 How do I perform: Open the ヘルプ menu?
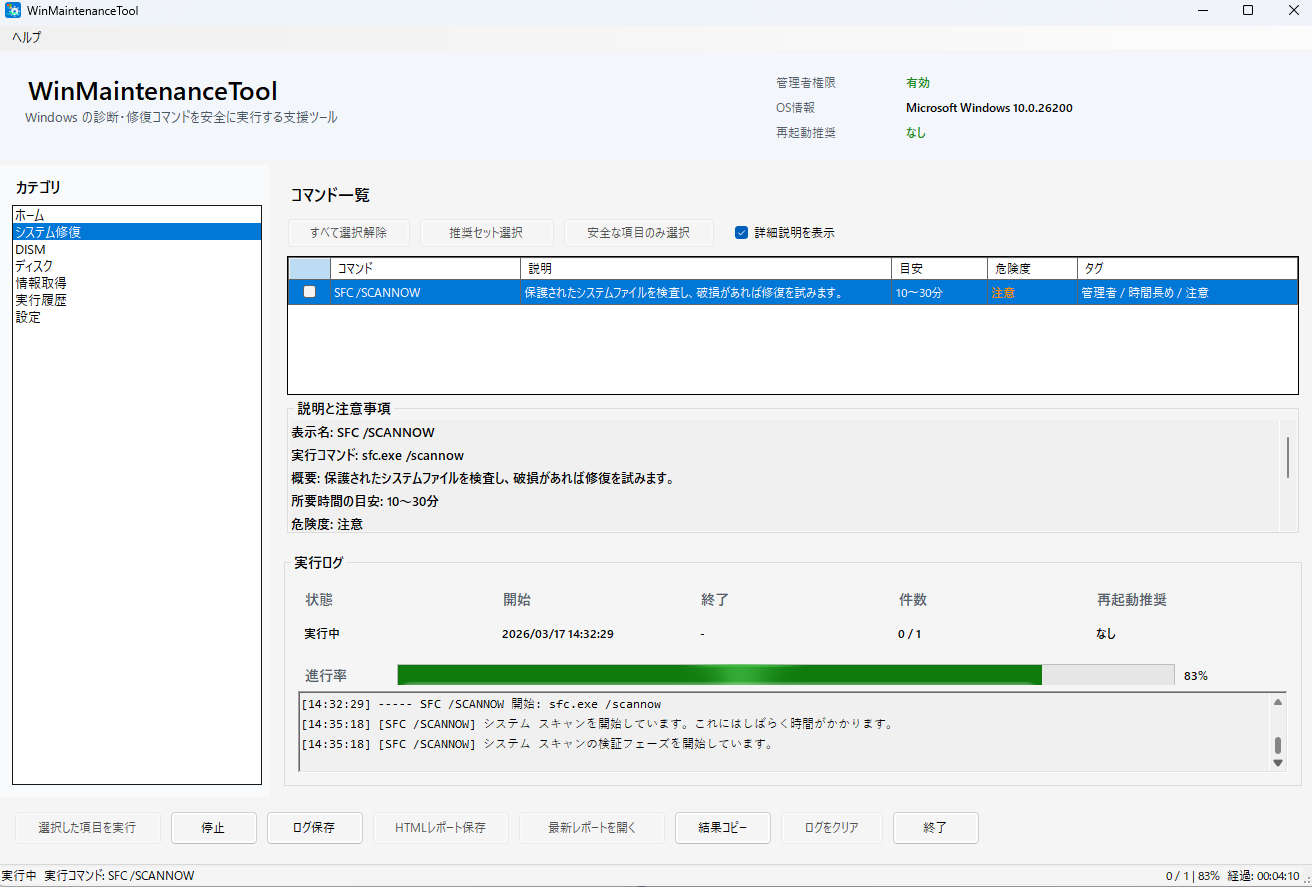click(x=24, y=37)
